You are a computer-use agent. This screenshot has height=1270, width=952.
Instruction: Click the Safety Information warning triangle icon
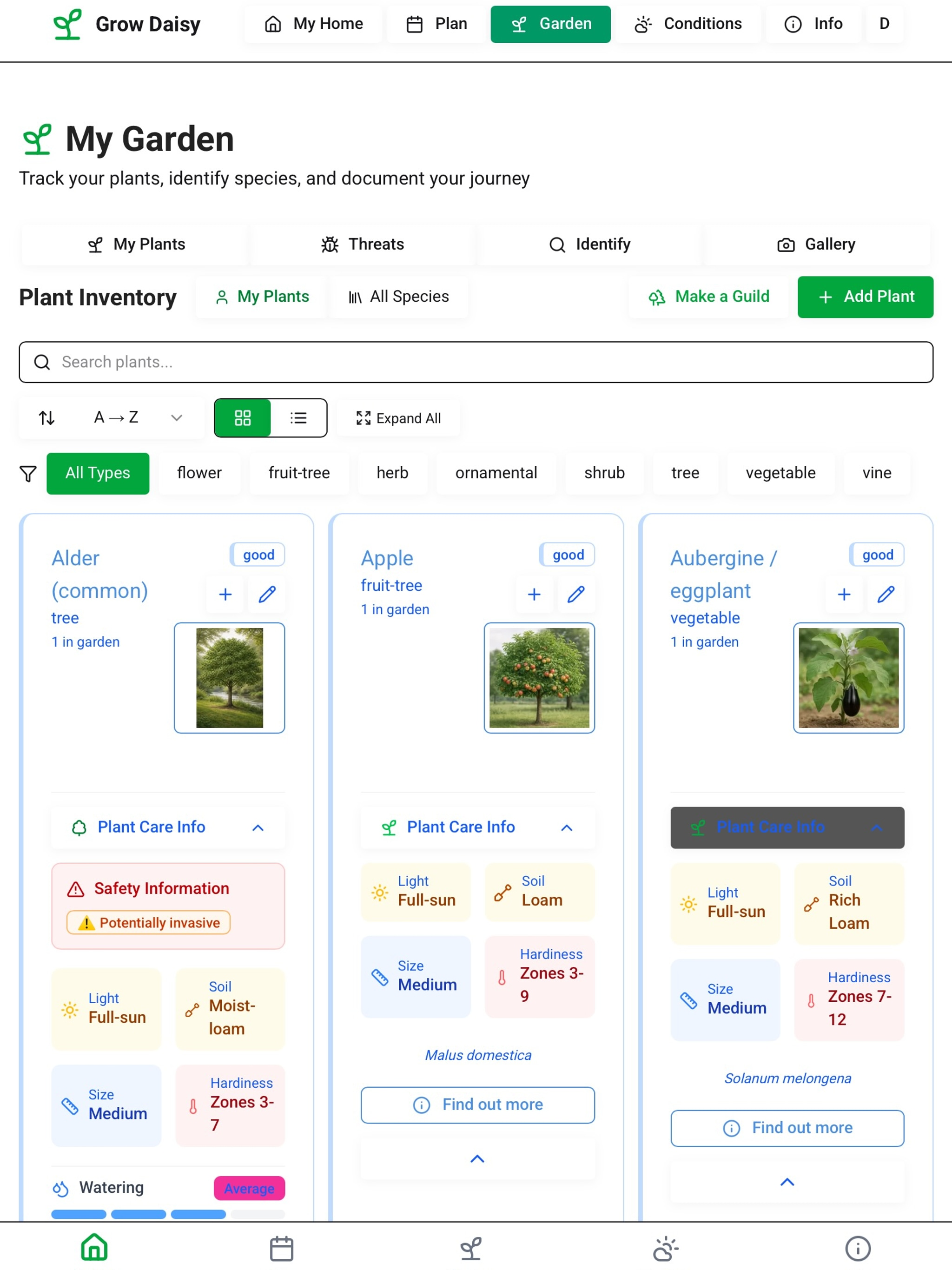[x=76, y=890]
